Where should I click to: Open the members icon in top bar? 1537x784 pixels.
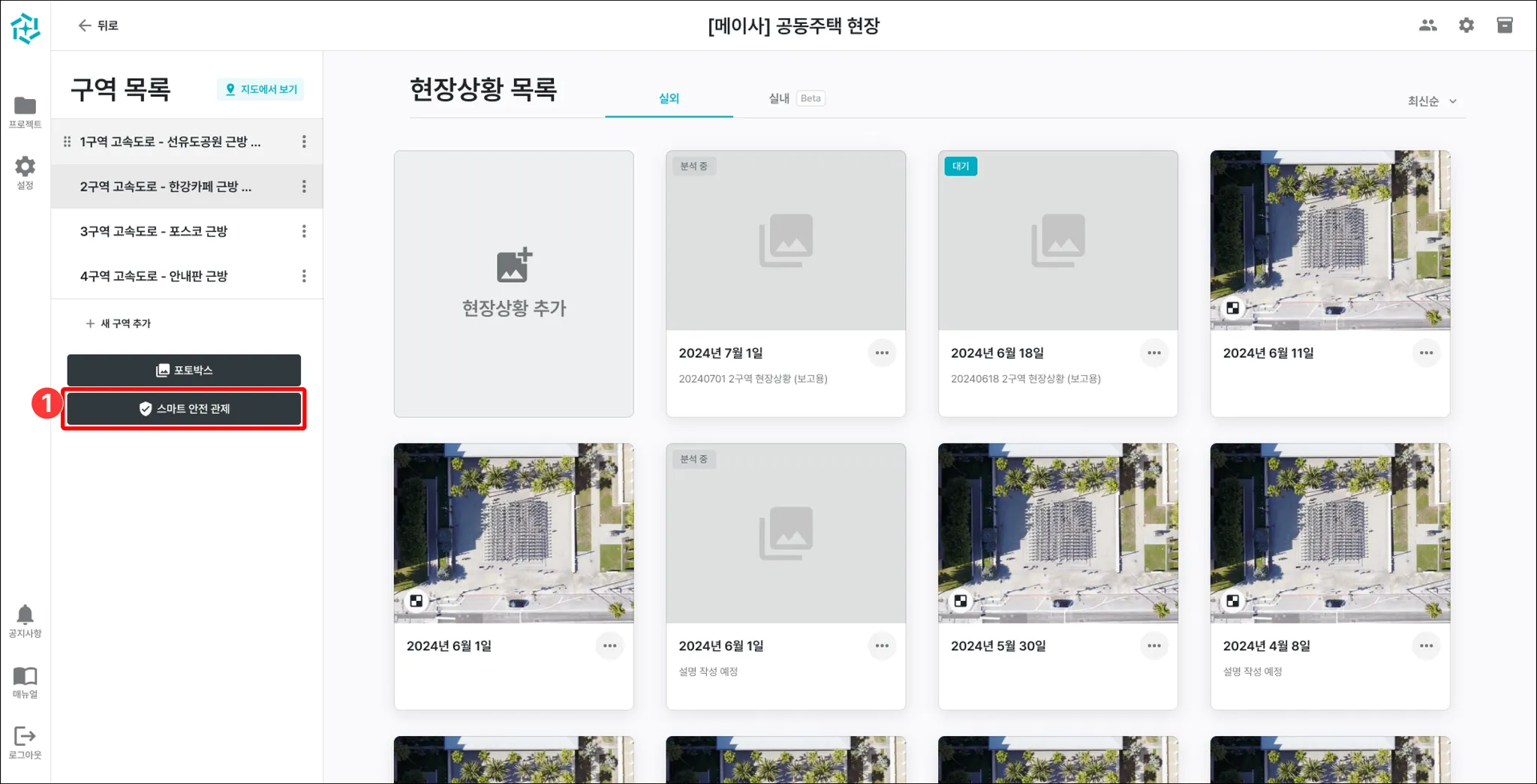pyautogui.click(x=1427, y=26)
